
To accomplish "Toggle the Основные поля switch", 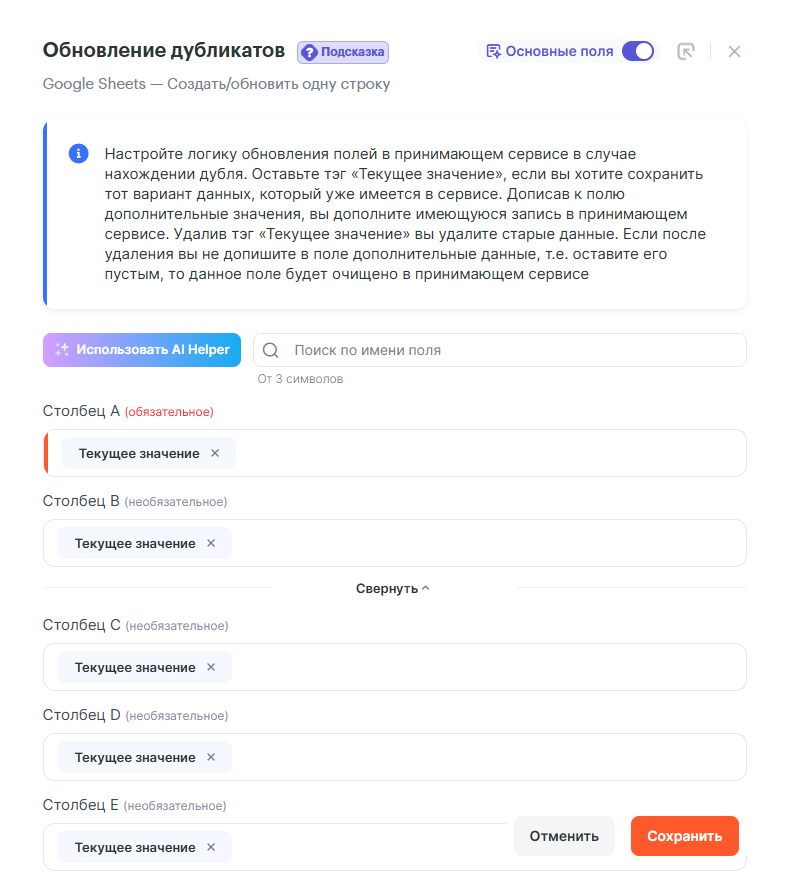I will pos(637,51).
